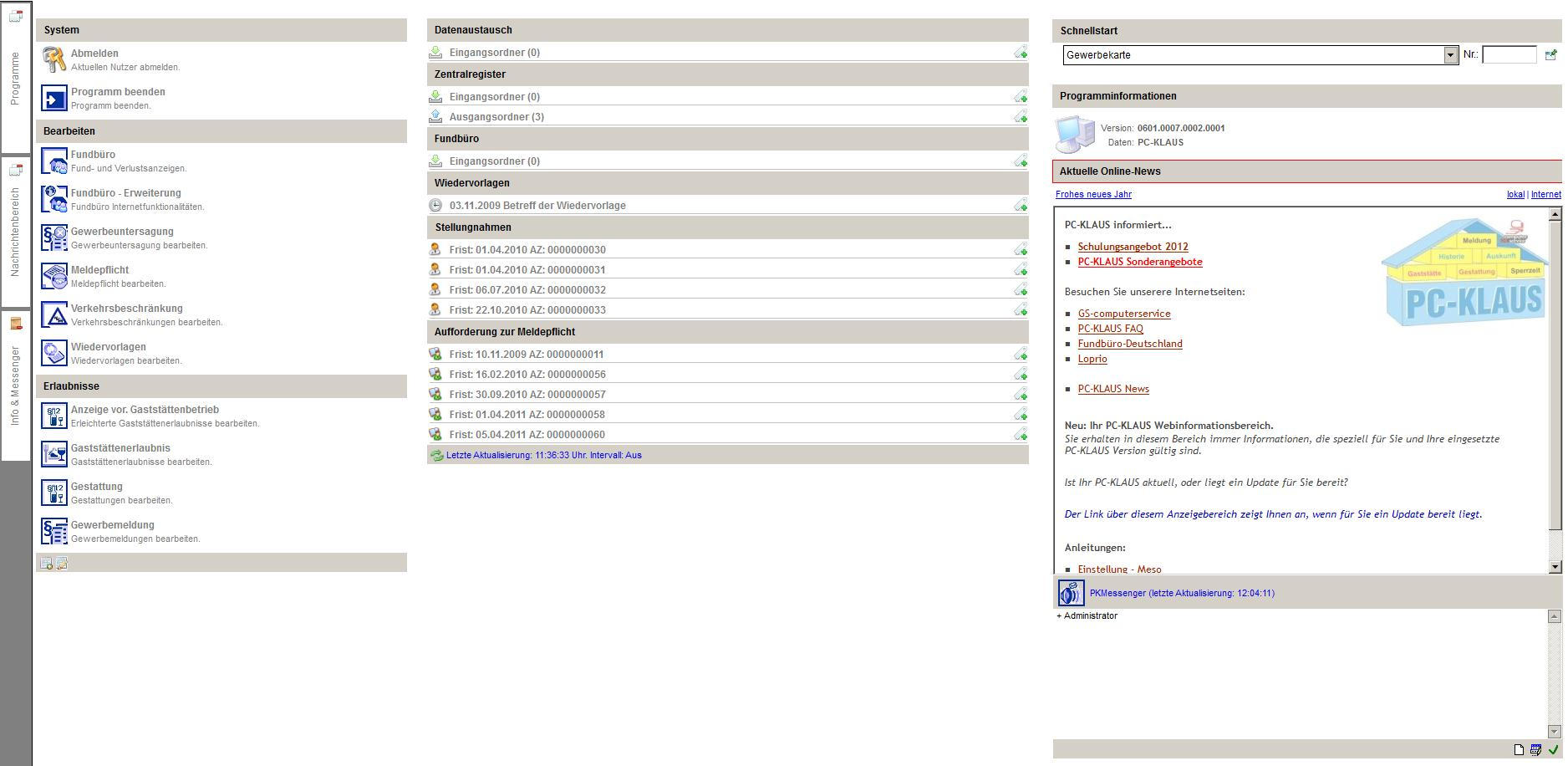Click the refresh icon beside Letzte Aktualisierung
The image size is (1568, 766).
click(436, 456)
